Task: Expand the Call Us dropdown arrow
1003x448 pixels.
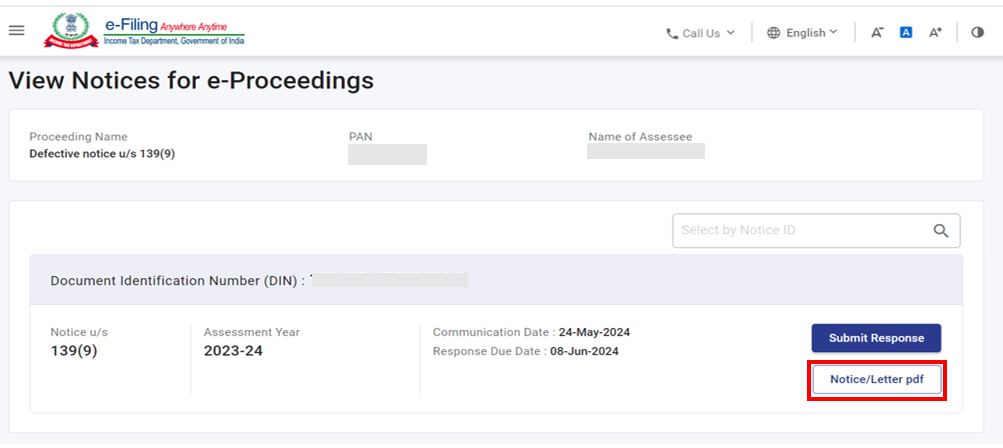Action: coord(730,33)
